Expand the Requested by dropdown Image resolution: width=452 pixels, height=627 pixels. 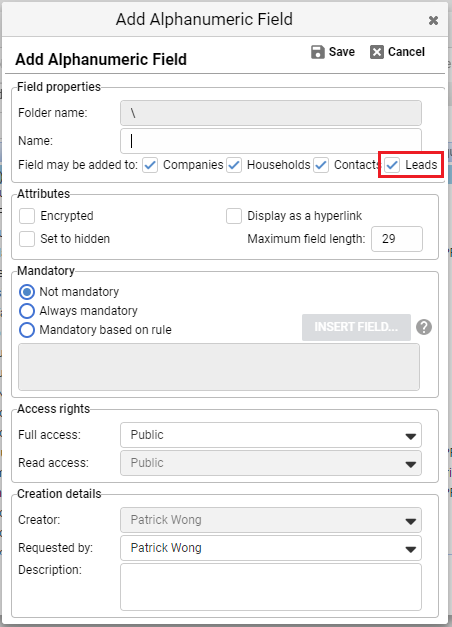(x=271, y=548)
